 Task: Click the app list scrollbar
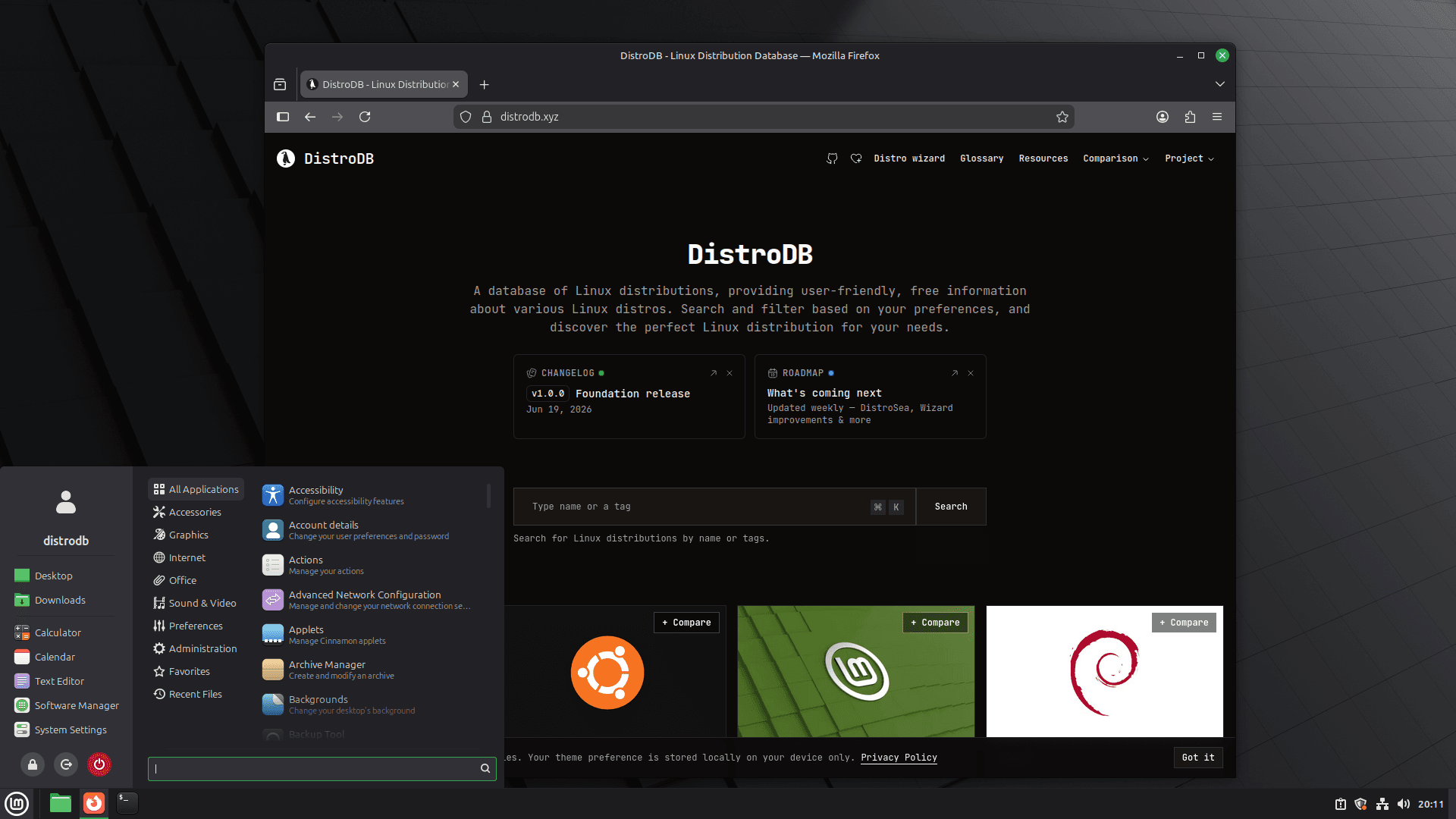488,496
